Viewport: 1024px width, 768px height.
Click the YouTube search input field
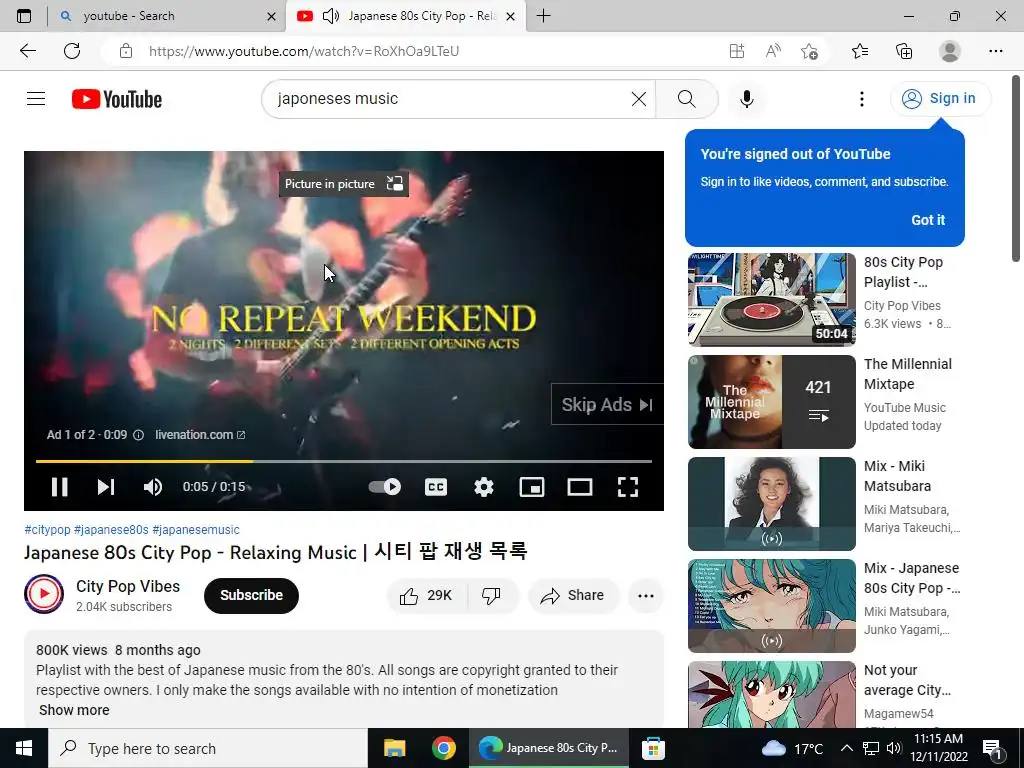pyautogui.click(x=451, y=99)
